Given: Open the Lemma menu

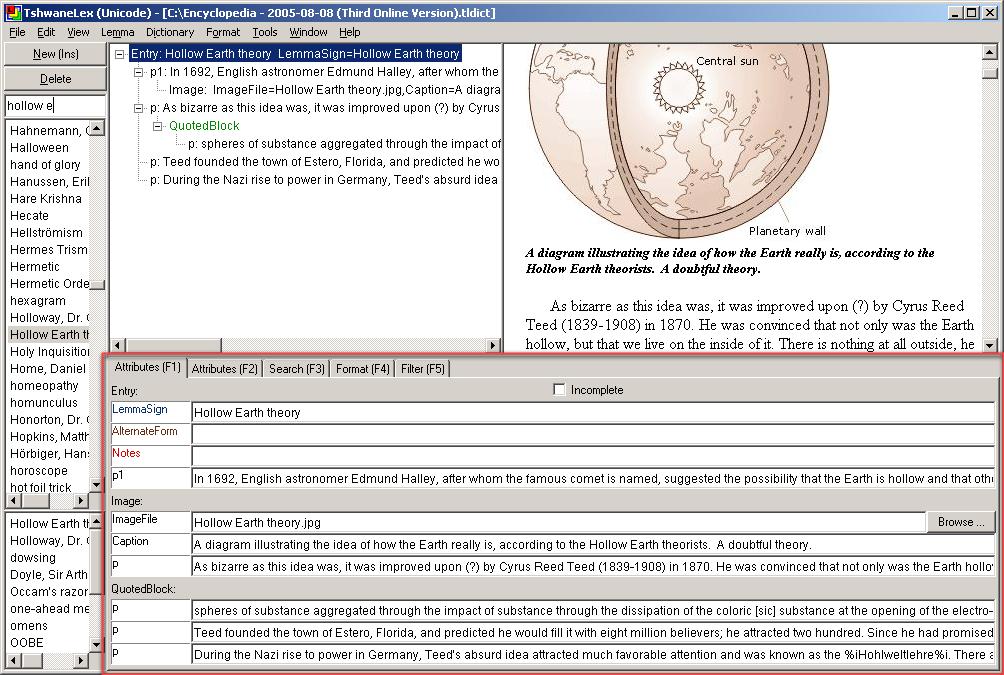Looking at the screenshot, I should tap(117, 32).
